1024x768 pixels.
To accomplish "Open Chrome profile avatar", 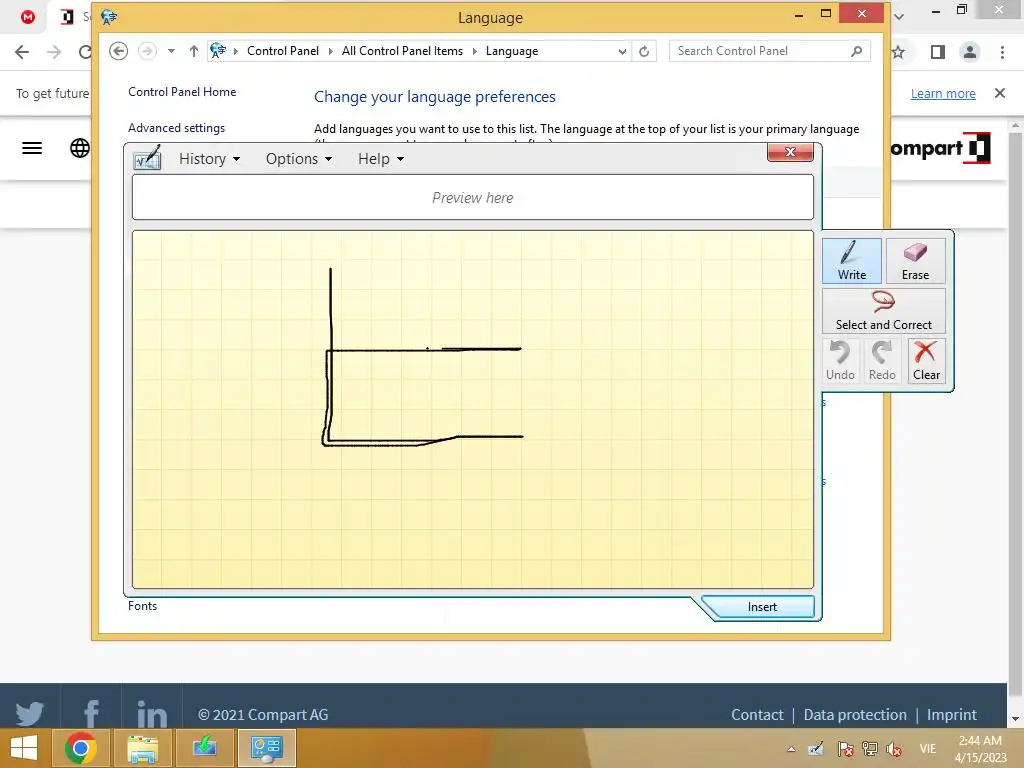I will point(970,52).
